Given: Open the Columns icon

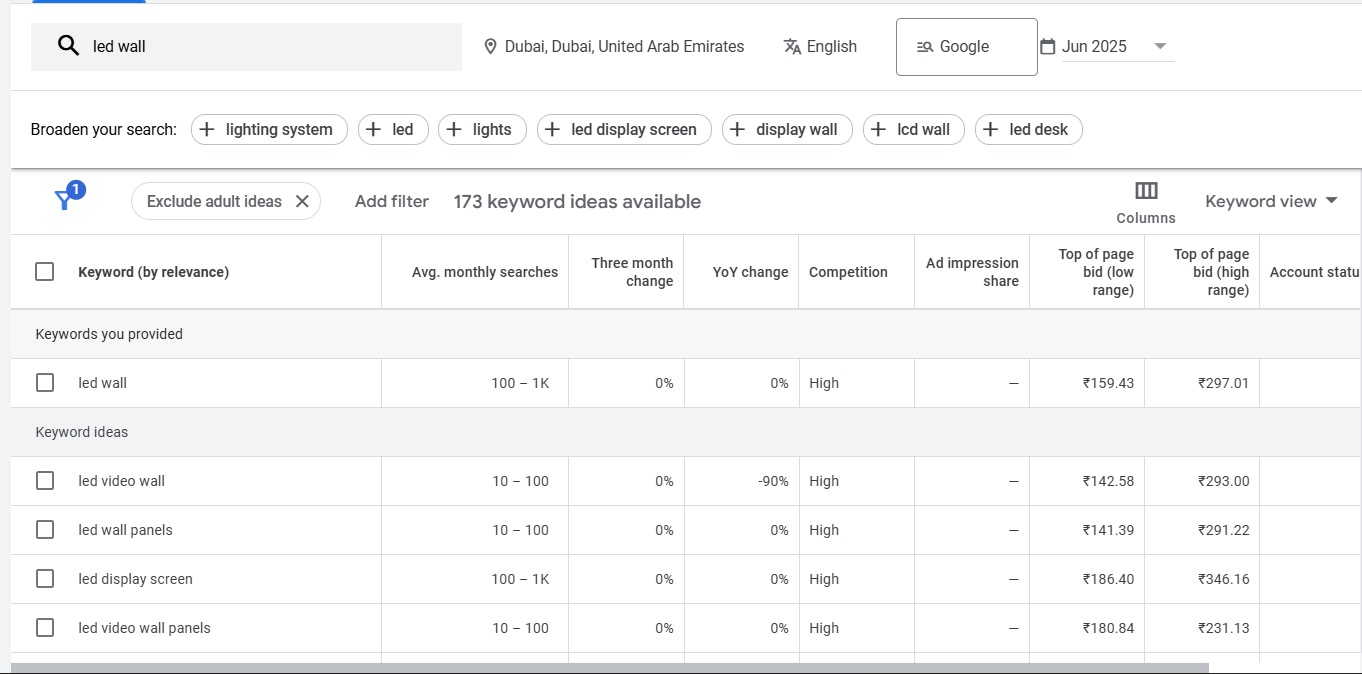Looking at the screenshot, I should [1146, 191].
